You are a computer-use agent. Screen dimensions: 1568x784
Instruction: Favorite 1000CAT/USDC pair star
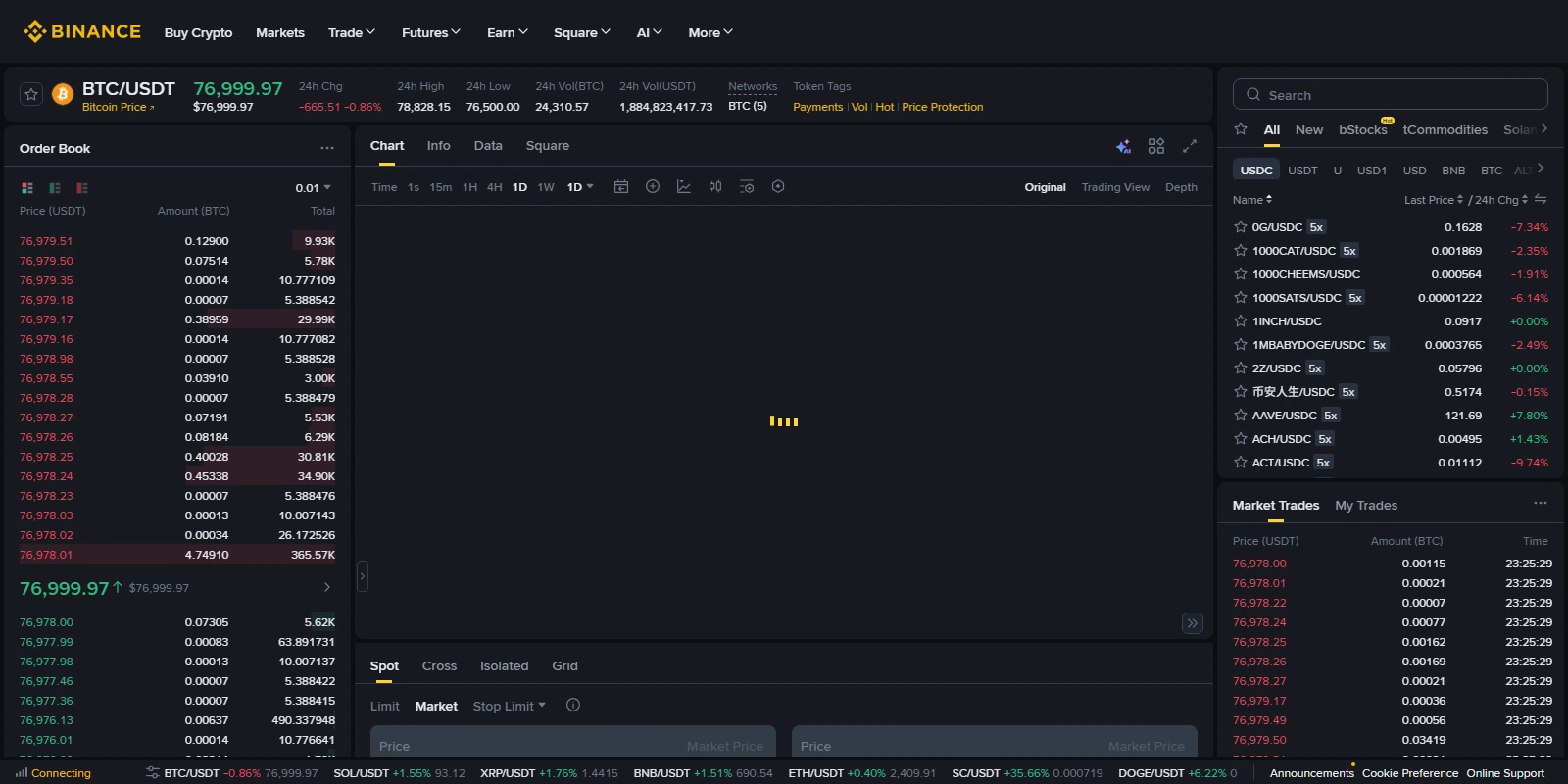coord(1241,250)
